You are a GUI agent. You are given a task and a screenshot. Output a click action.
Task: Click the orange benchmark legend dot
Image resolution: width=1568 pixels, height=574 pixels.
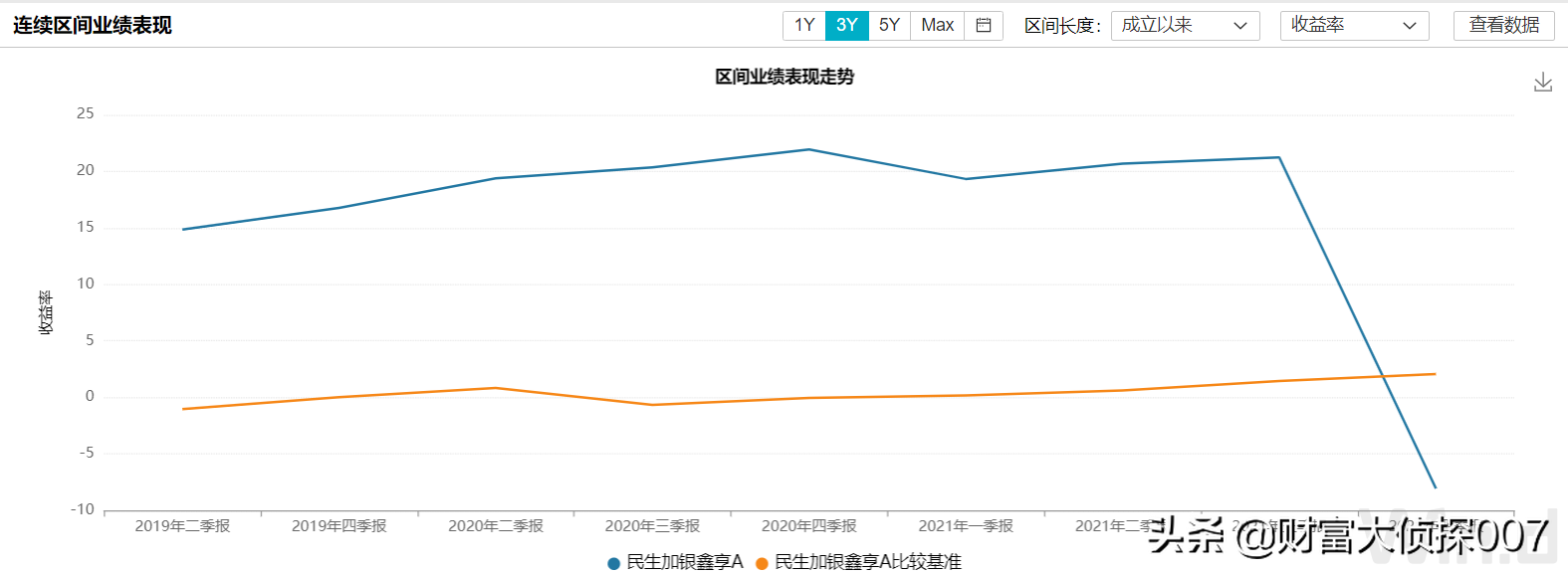(763, 563)
